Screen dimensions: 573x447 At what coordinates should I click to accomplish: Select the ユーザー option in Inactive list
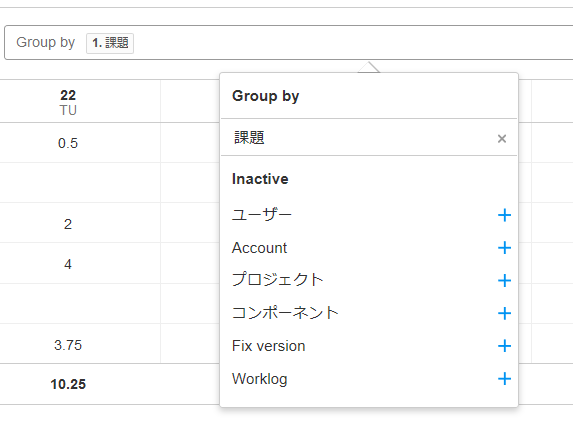(262, 215)
